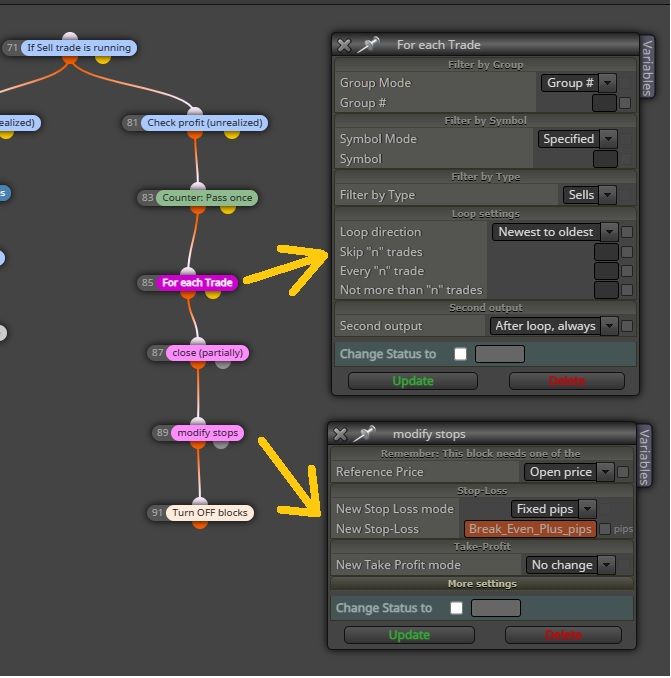This screenshot has height=678, width=671.
Task: Close the For each Trade panel
Action: pyautogui.click(x=344, y=45)
